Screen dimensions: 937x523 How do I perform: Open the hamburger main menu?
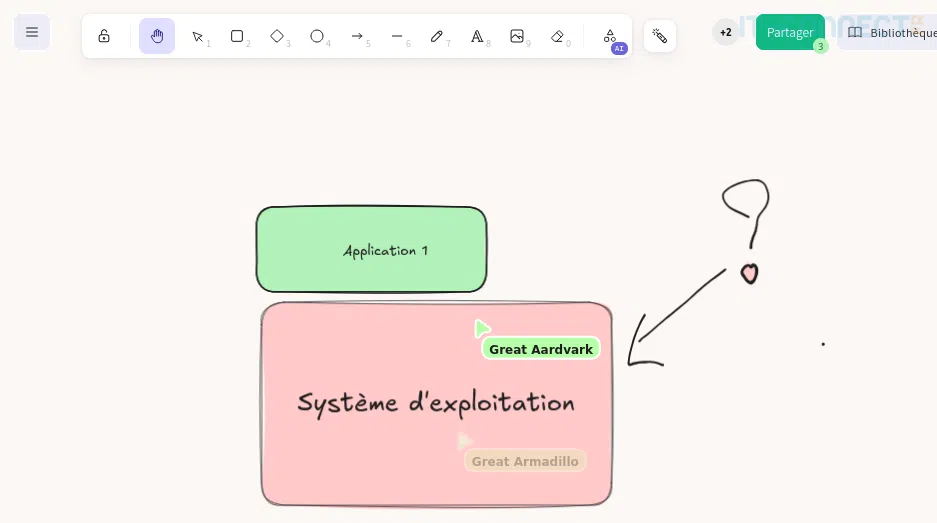(32, 33)
